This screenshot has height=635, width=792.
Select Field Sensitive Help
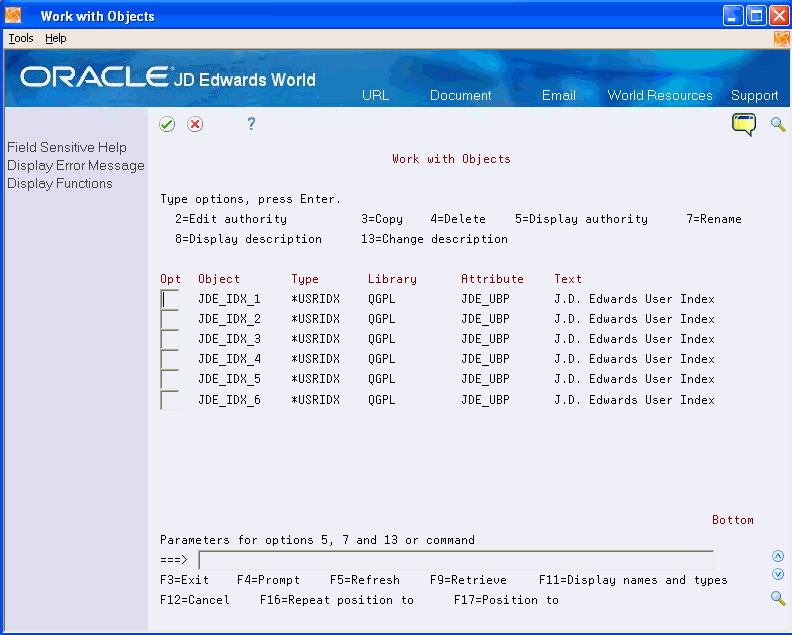point(67,148)
